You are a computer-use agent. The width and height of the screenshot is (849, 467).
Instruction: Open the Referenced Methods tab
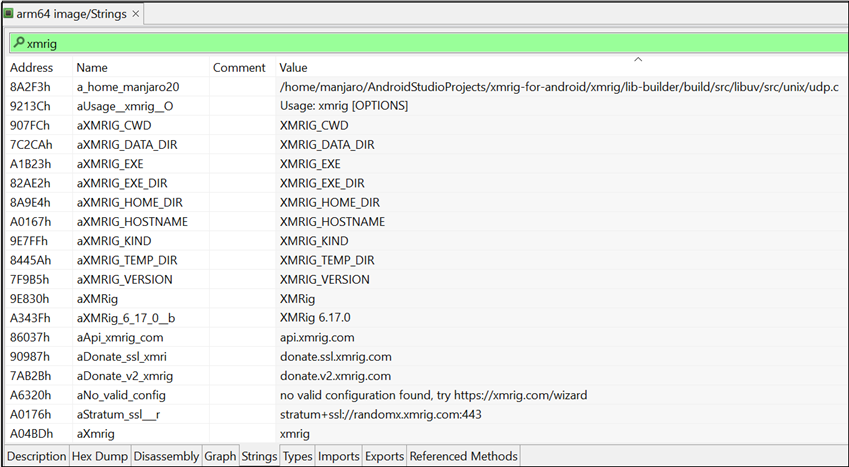tap(463, 456)
